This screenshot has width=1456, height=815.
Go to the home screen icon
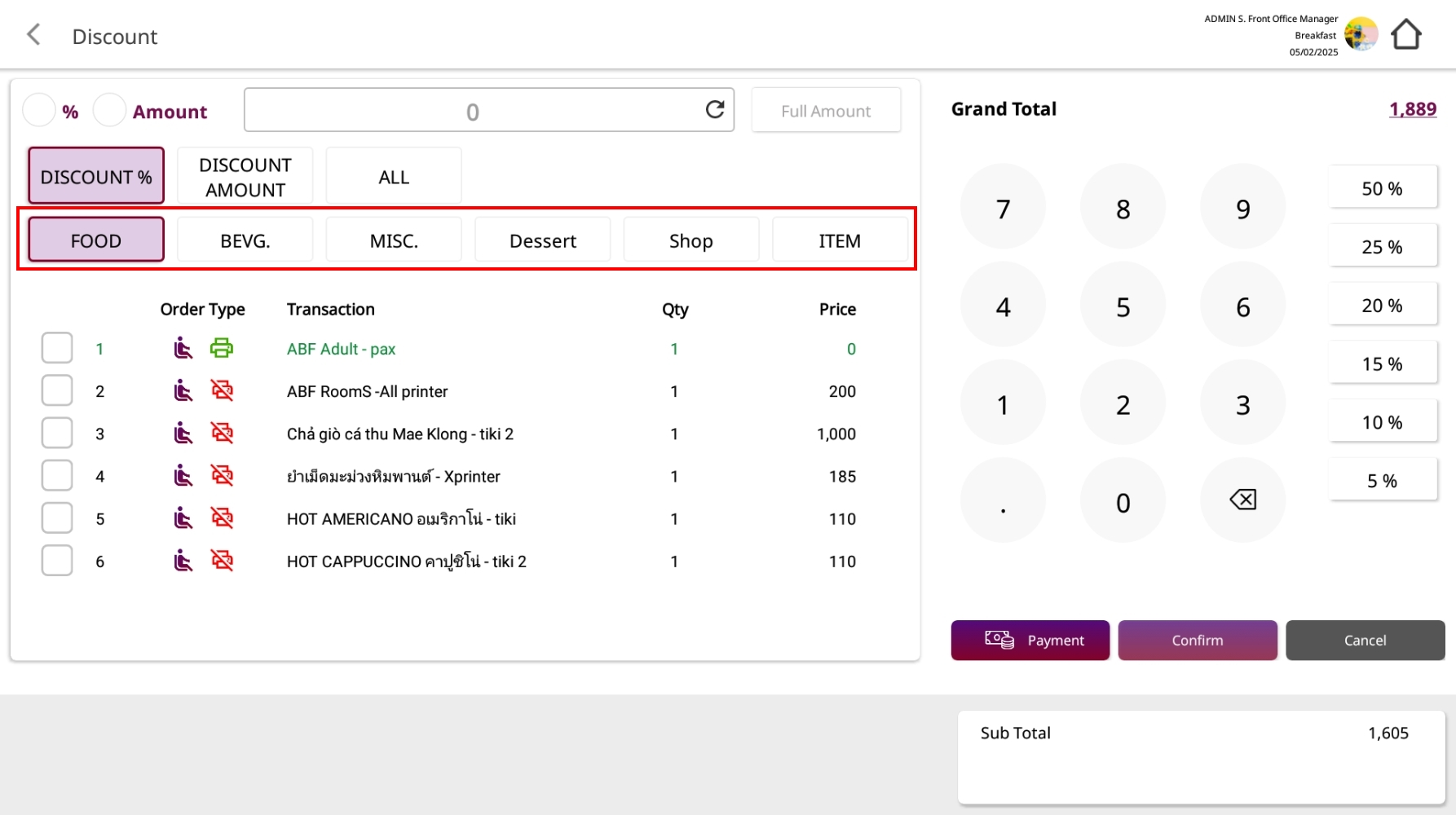pyautogui.click(x=1406, y=35)
